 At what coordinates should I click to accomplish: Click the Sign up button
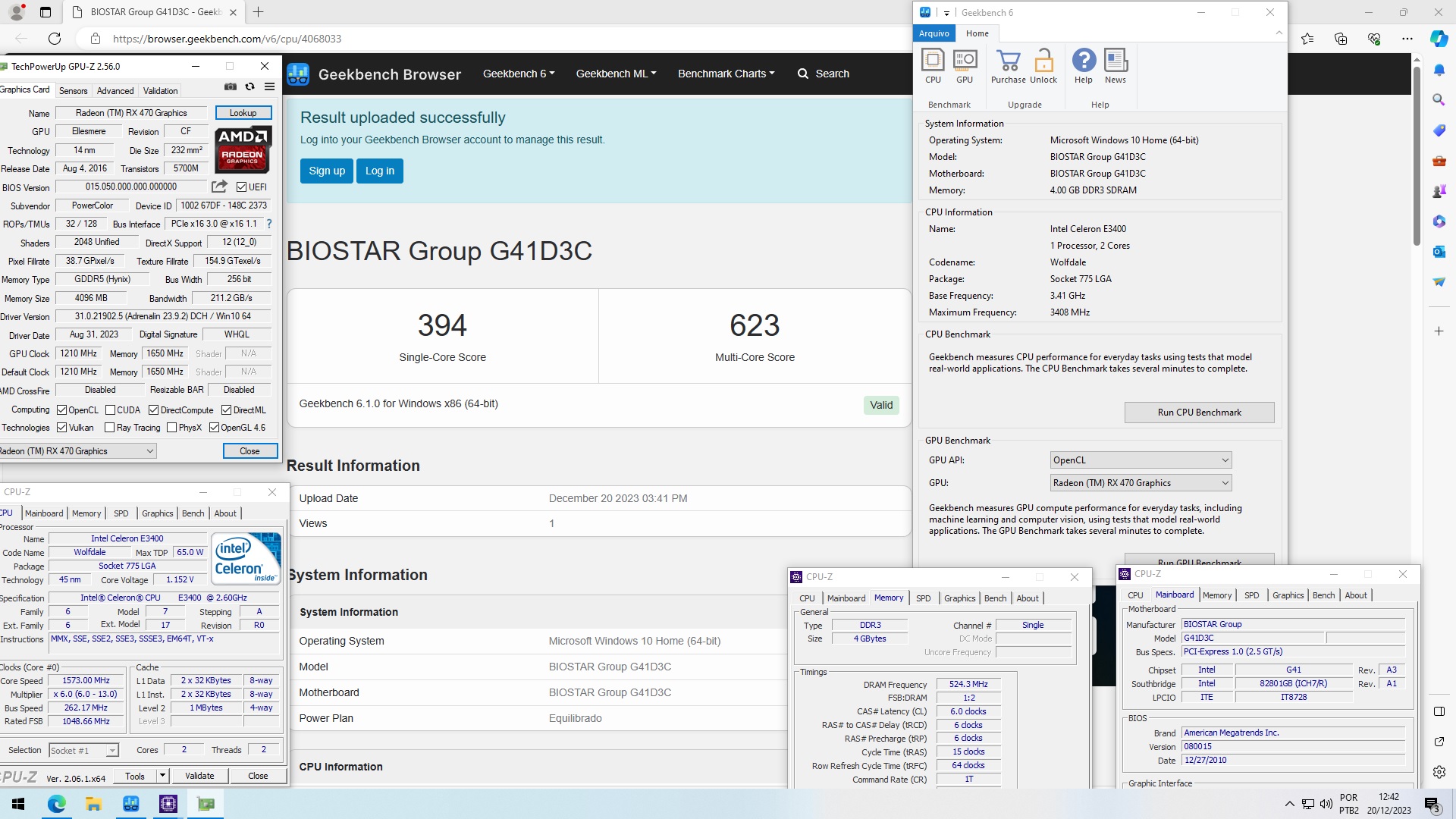tap(327, 171)
